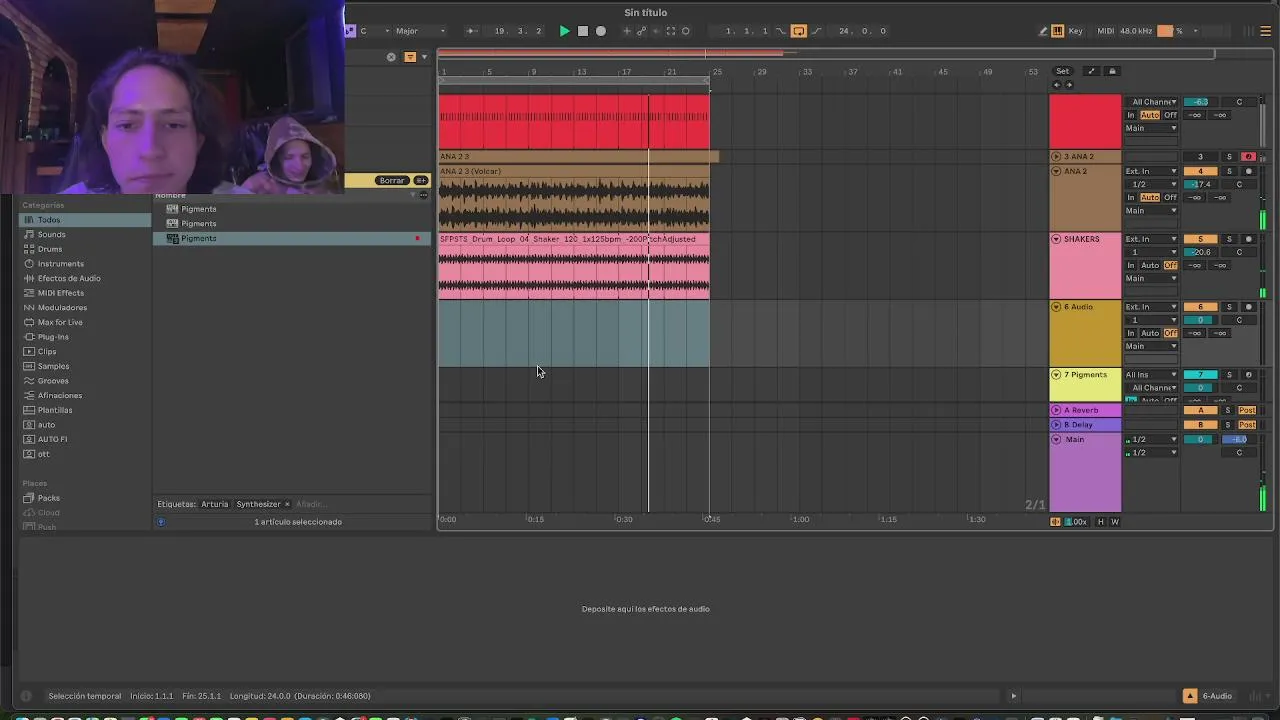Click Capture MIDI brackets icon
The image size is (1280, 720).
(671, 31)
